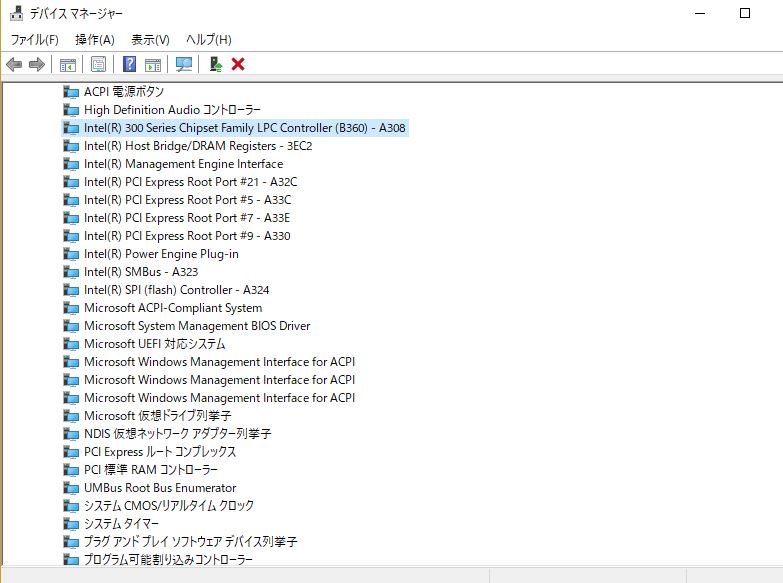The width and height of the screenshot is (783, 583).
Task: Click the icon beside UMBus Root Bus Enumerator
Action: coord(71,488)
